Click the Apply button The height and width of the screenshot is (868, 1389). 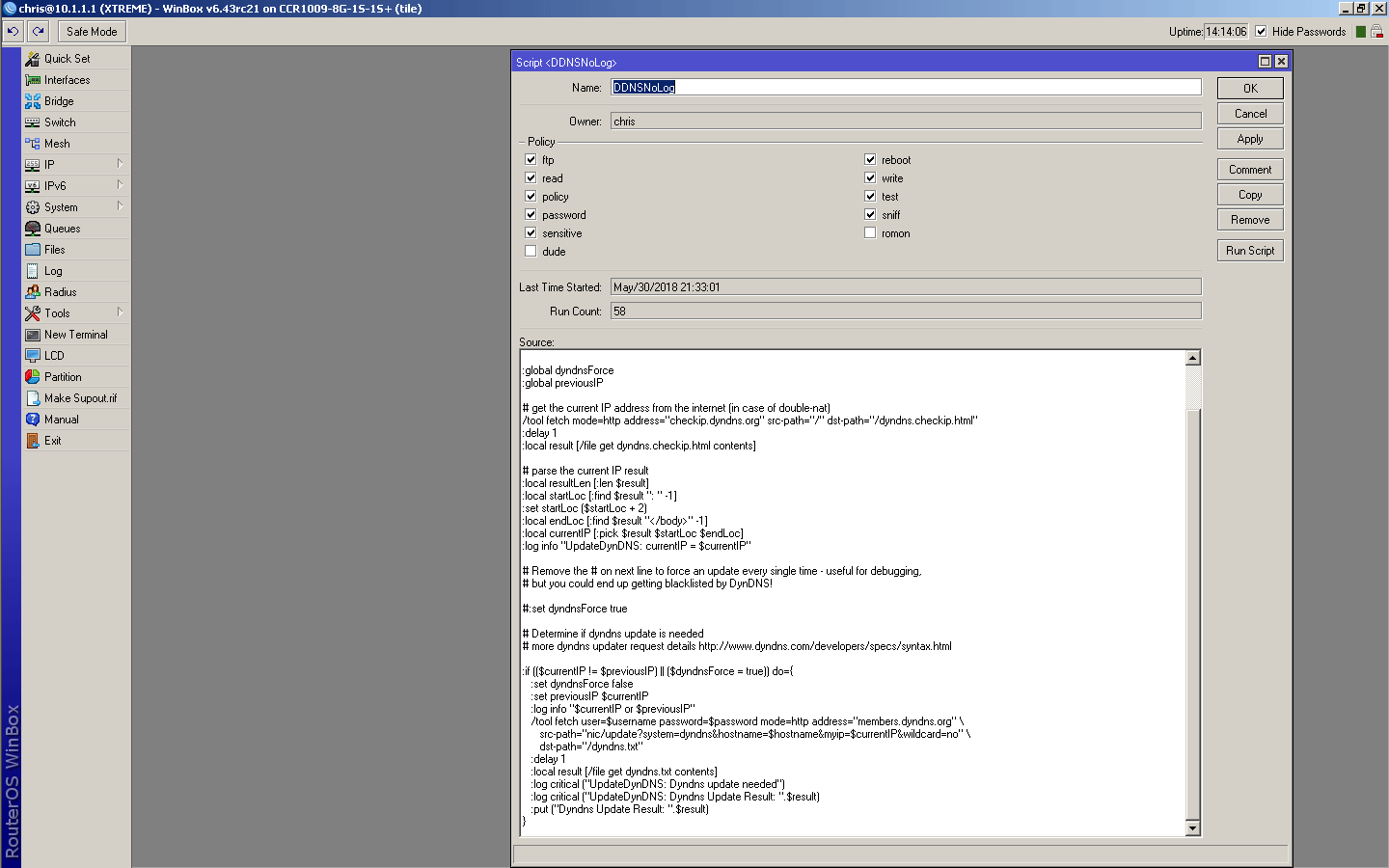pyautogui.click(x=1250, y=138)
